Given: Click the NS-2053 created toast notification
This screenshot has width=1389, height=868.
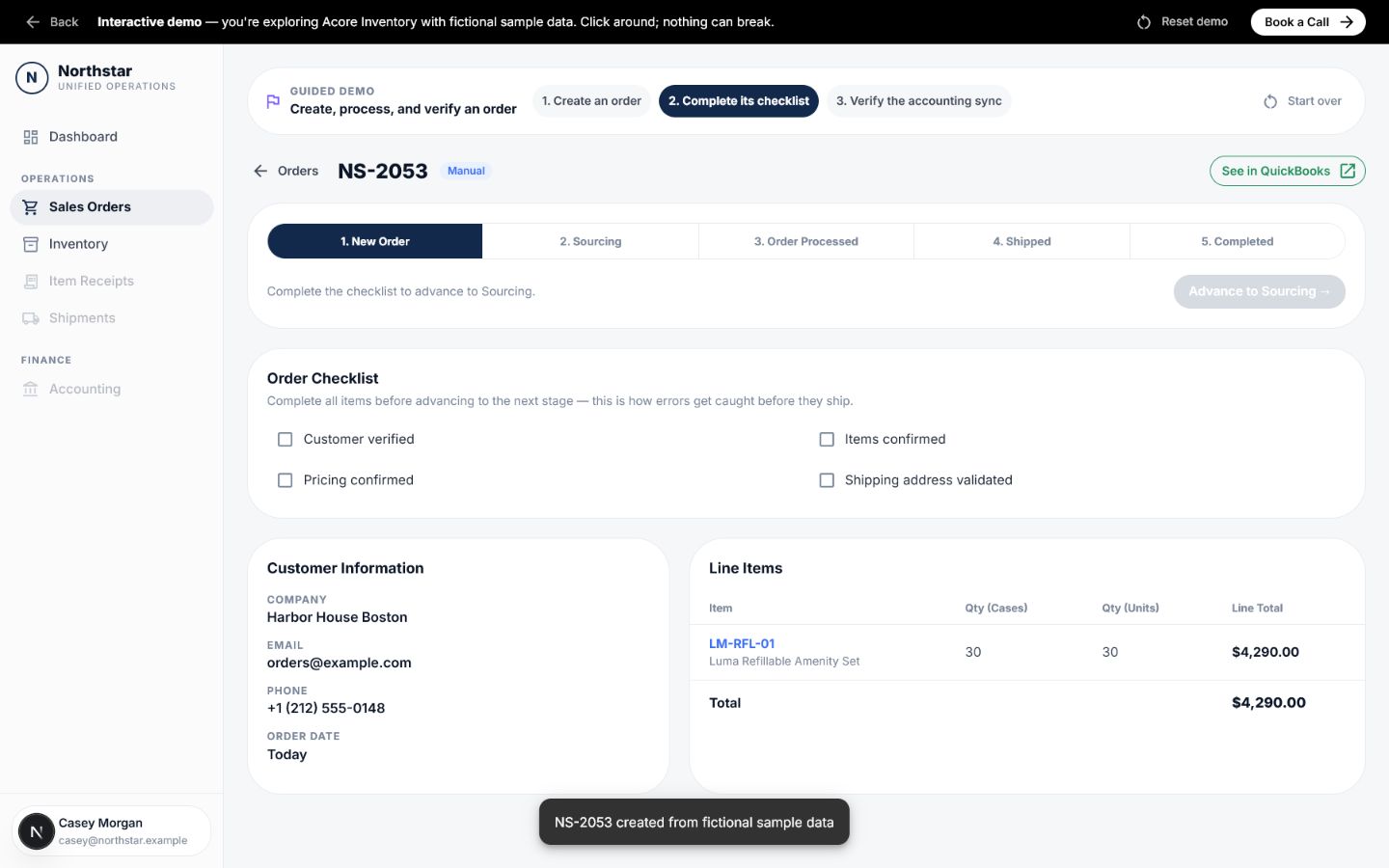Looking at the screenshot, I should [694, 823].
